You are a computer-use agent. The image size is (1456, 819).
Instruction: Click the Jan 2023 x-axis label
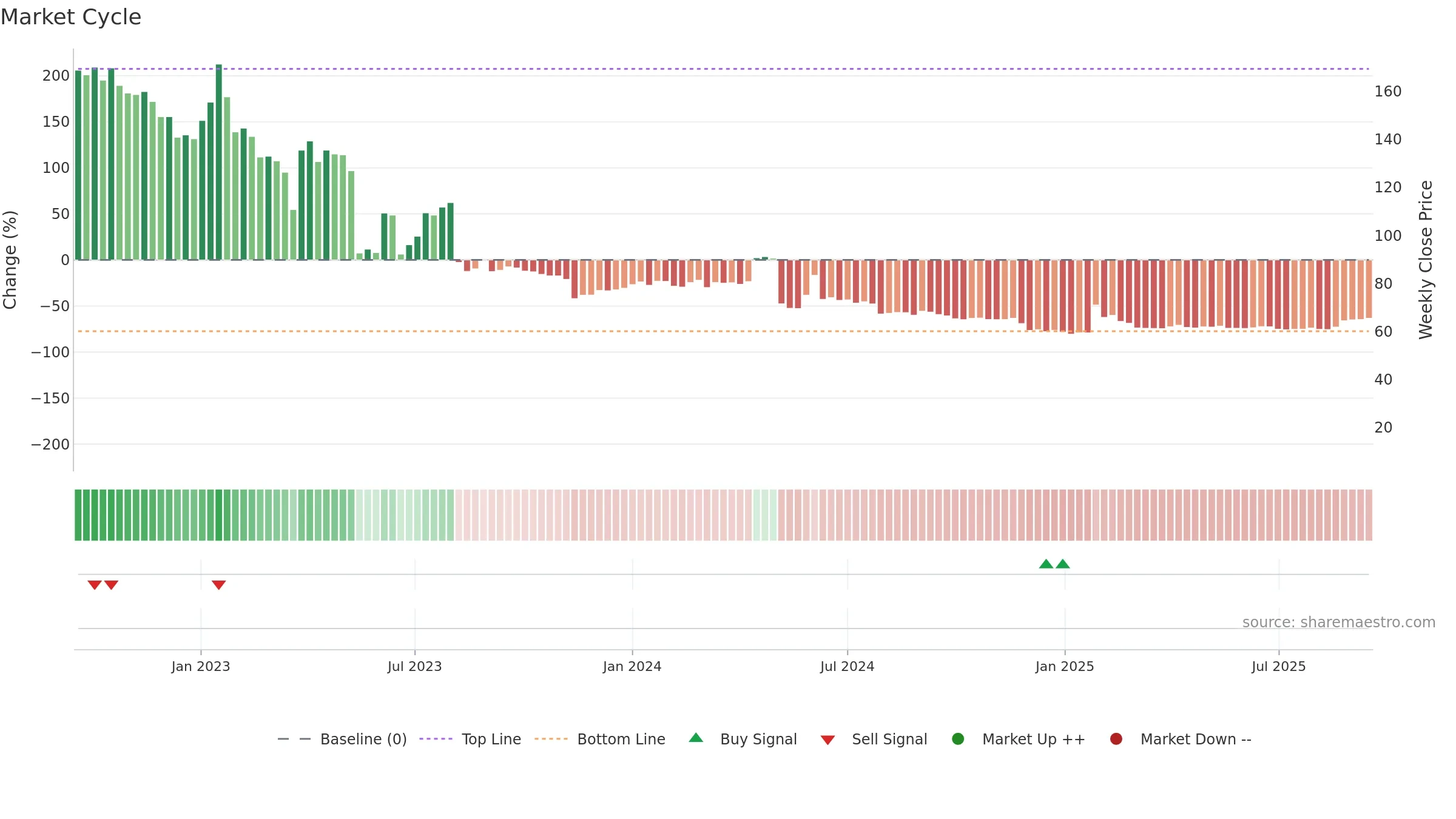coord(201,667)
